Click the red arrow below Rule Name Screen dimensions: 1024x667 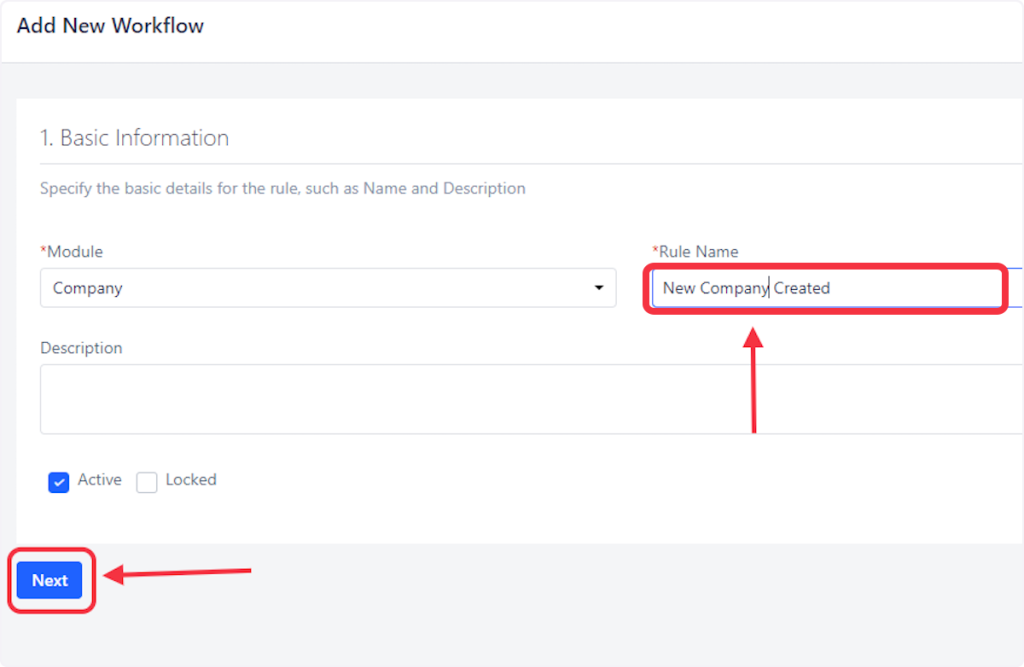[754, 380]
